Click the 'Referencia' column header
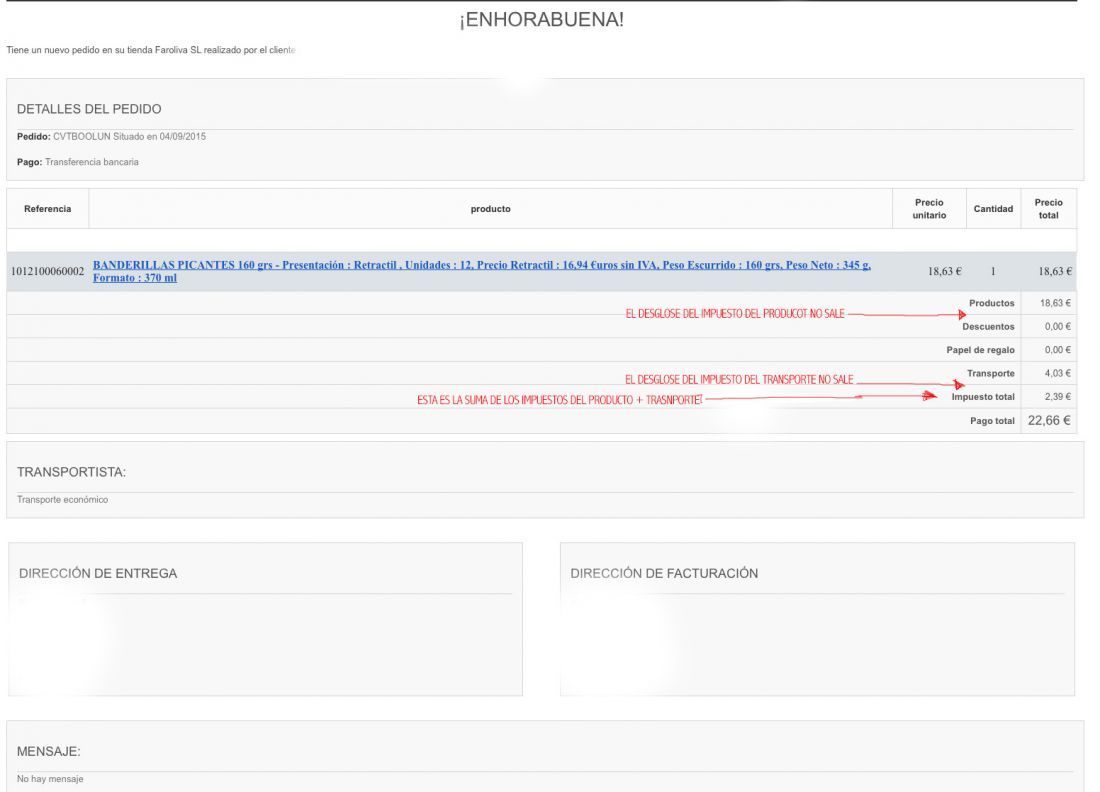The height and width of the screenshot is (792, 1100). pos(48,209)
